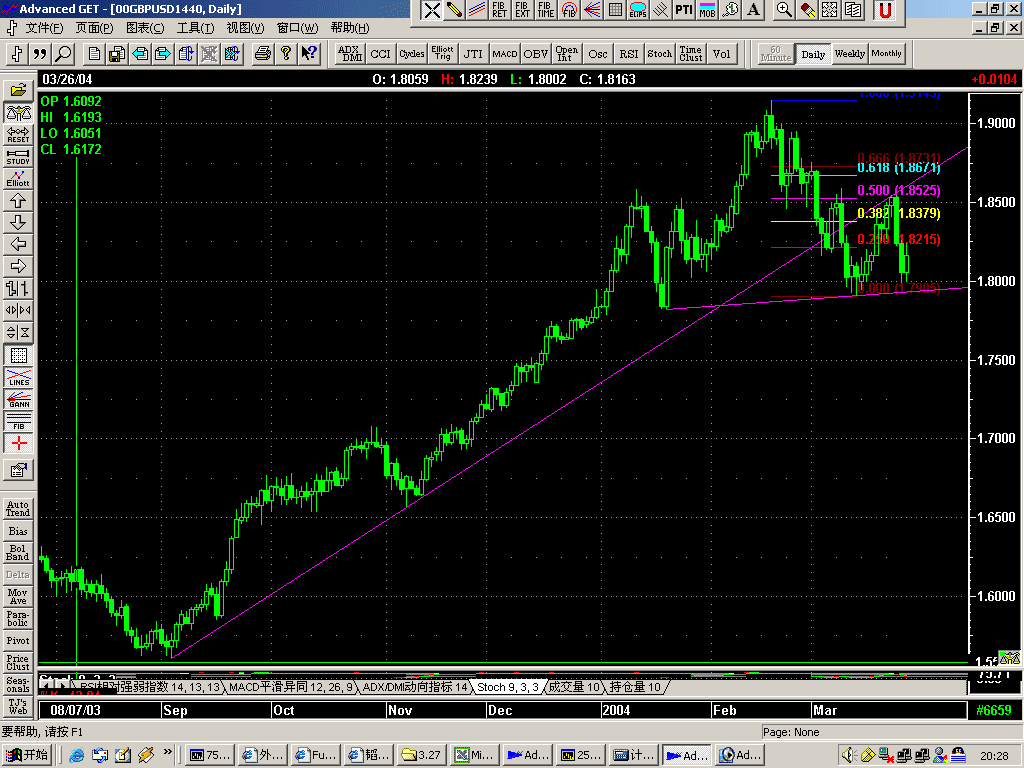Activate the PTI tool

tap(684, 10)
